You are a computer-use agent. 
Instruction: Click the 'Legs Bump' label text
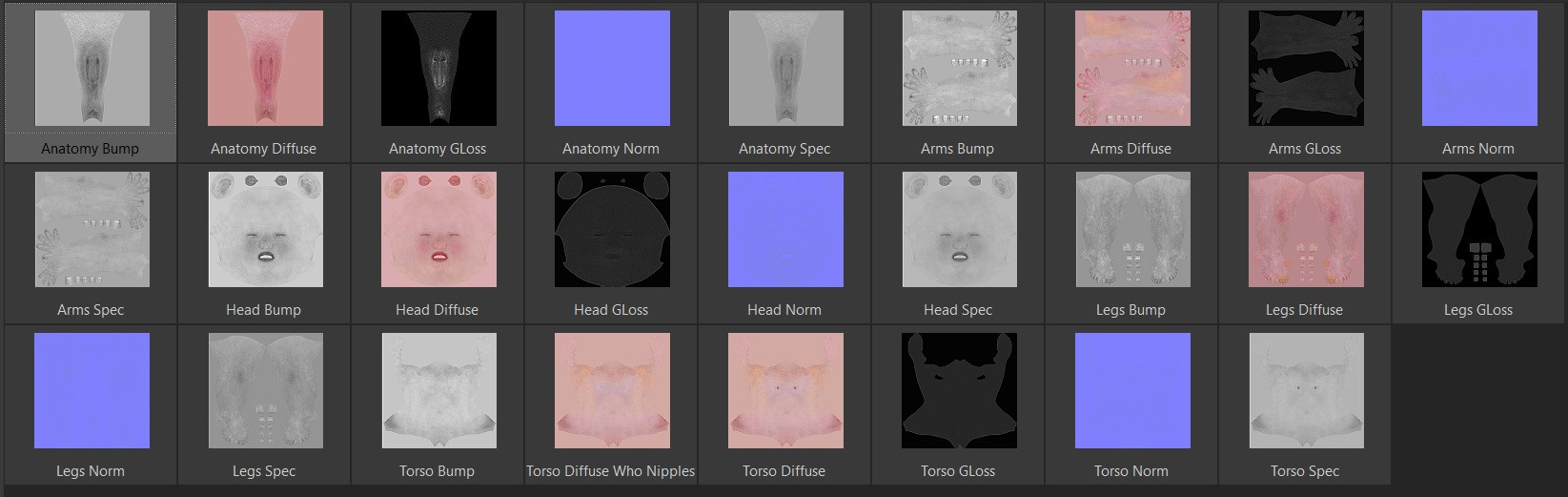pos(1130,310)
